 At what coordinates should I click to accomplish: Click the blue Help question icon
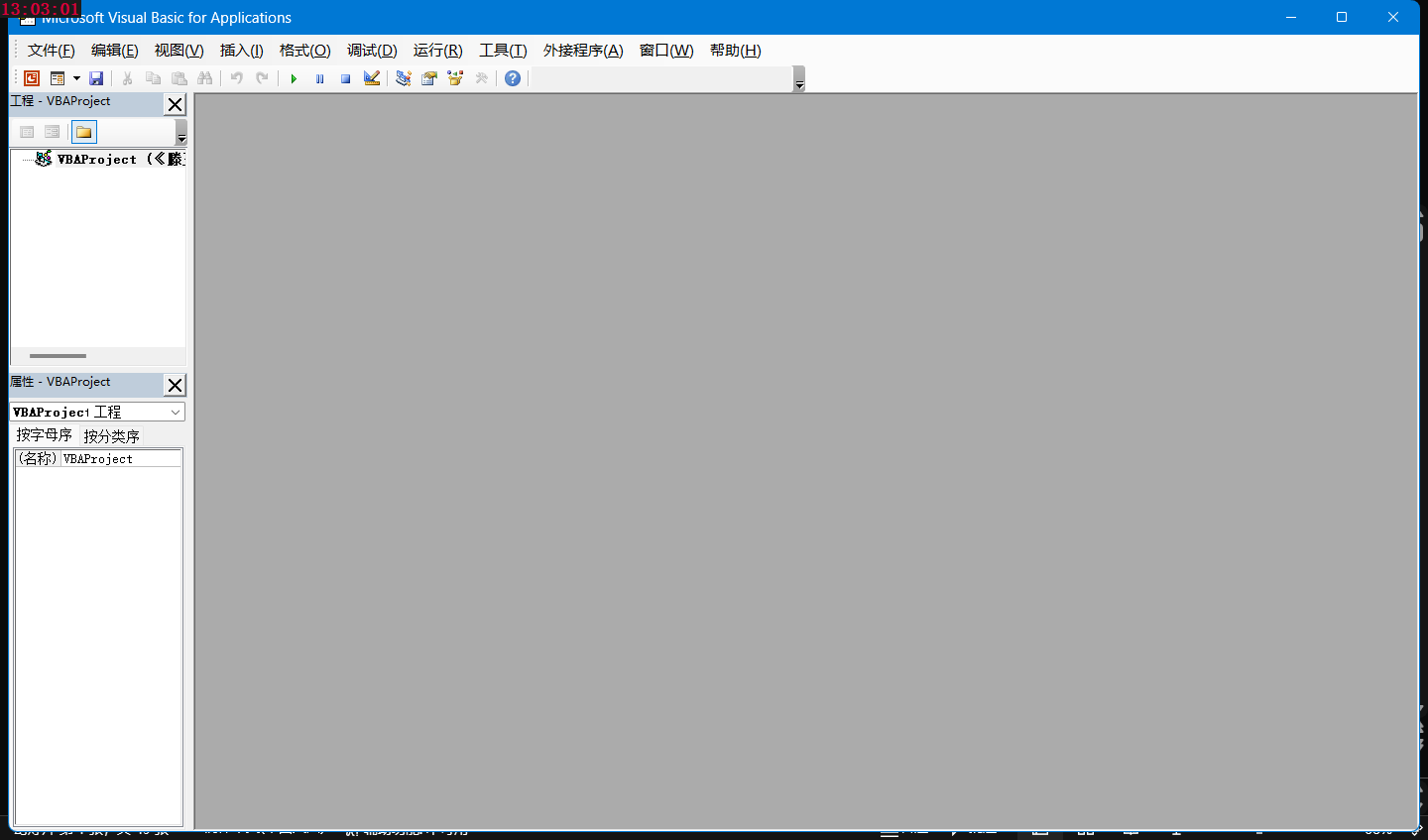tap(513, 78)
